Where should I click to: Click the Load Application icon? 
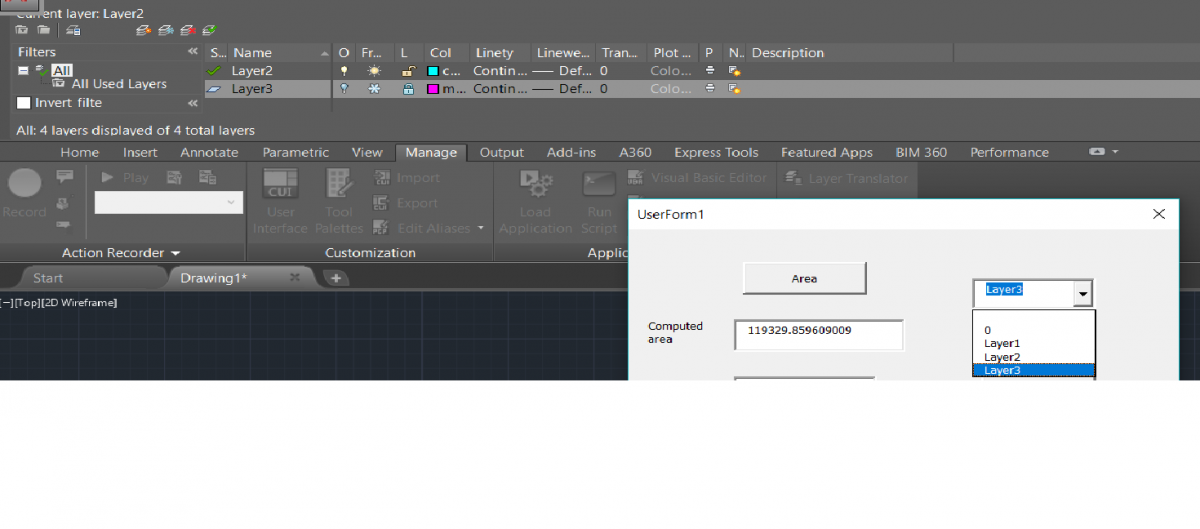[x=535, y=186]
